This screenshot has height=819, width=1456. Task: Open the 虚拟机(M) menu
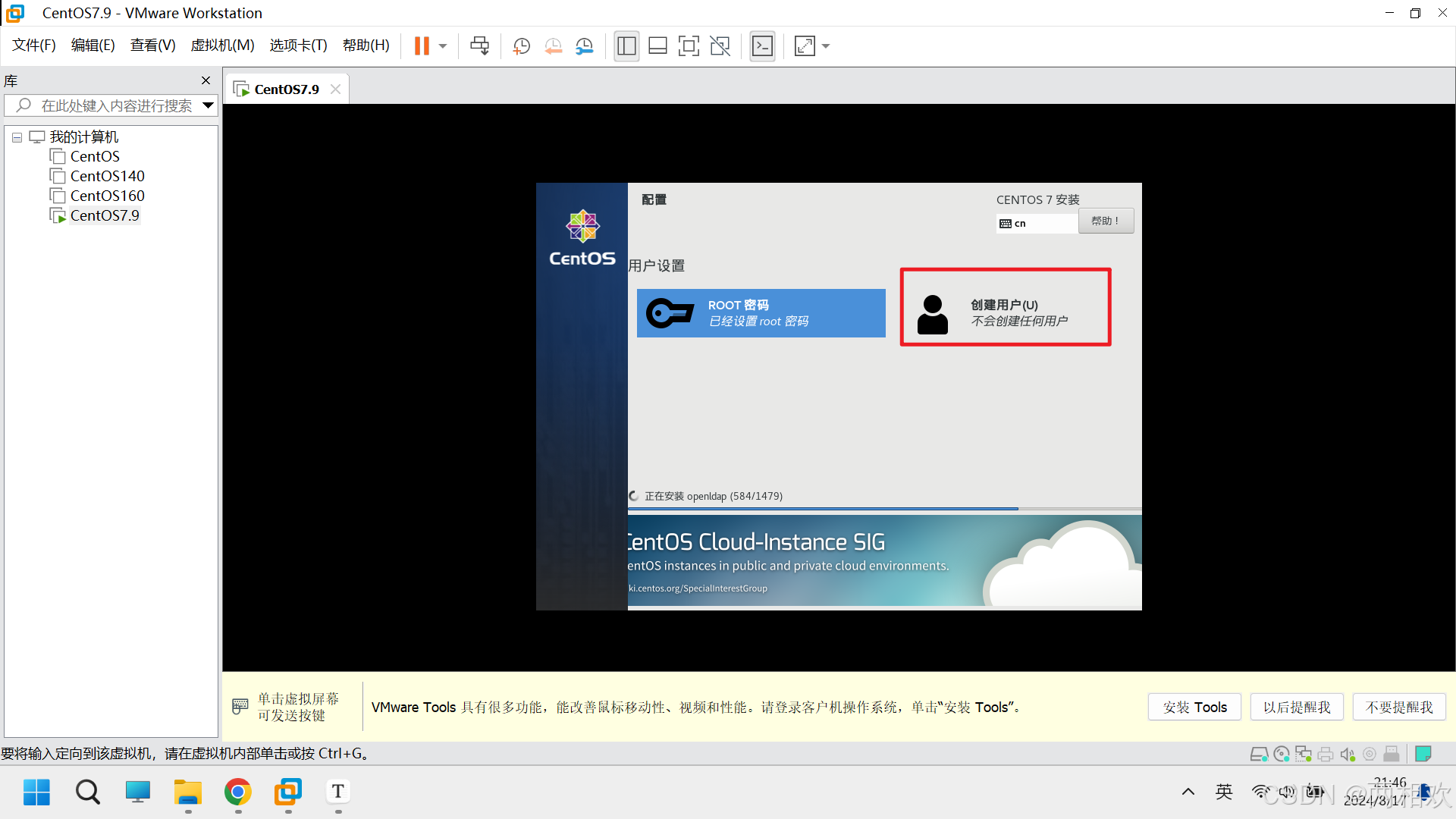click(222, 45)
